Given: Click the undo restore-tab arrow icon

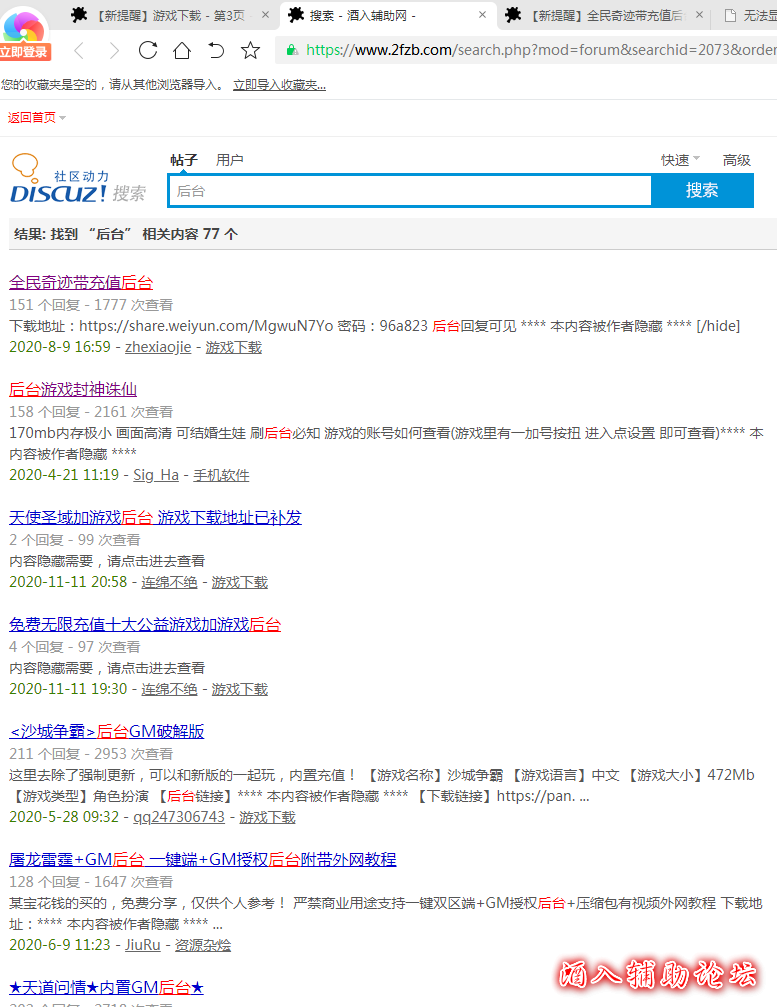Looking at the screenshot, I should pos(216,51).
